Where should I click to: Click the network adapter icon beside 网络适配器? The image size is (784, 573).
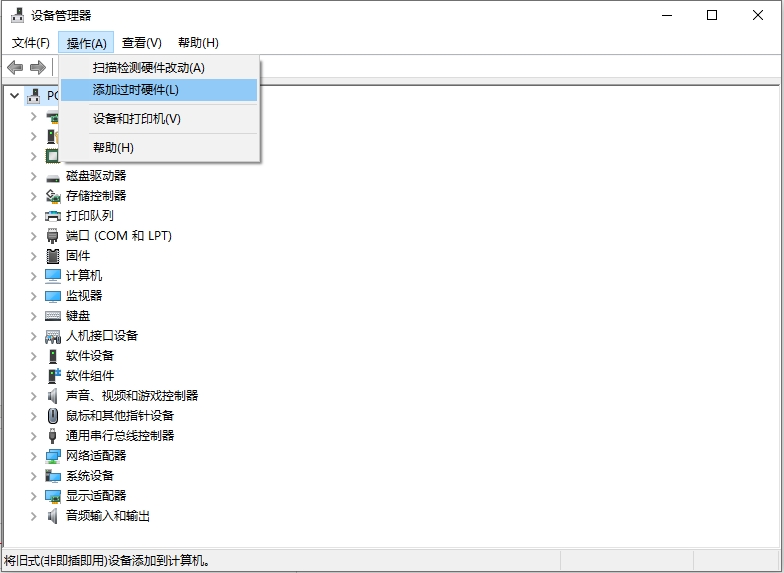click(x=53, y=456)
